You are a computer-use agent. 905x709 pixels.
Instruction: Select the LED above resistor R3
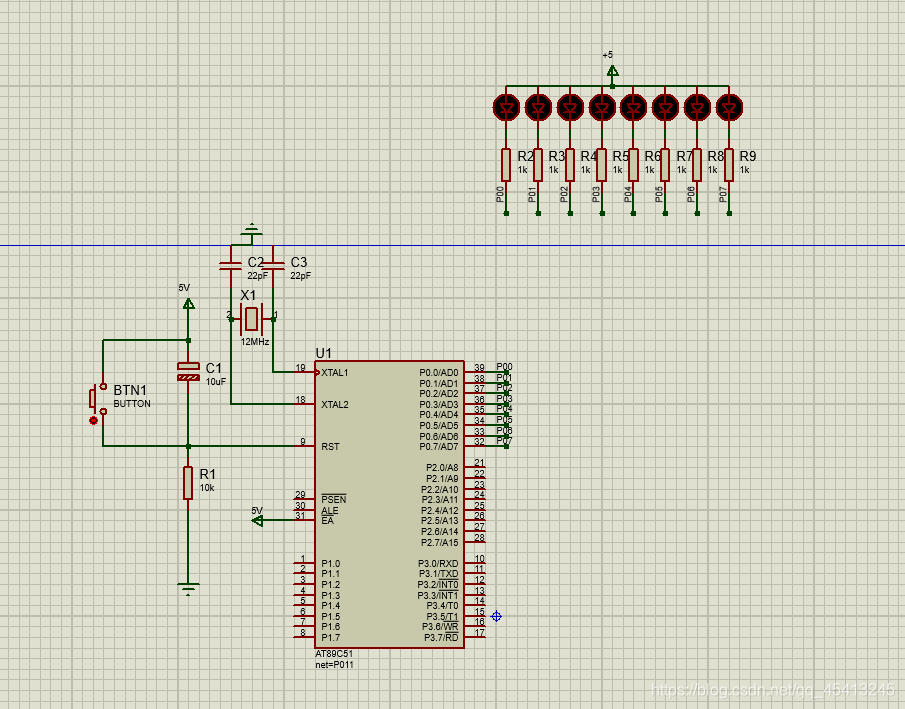[x=538, y=107]
